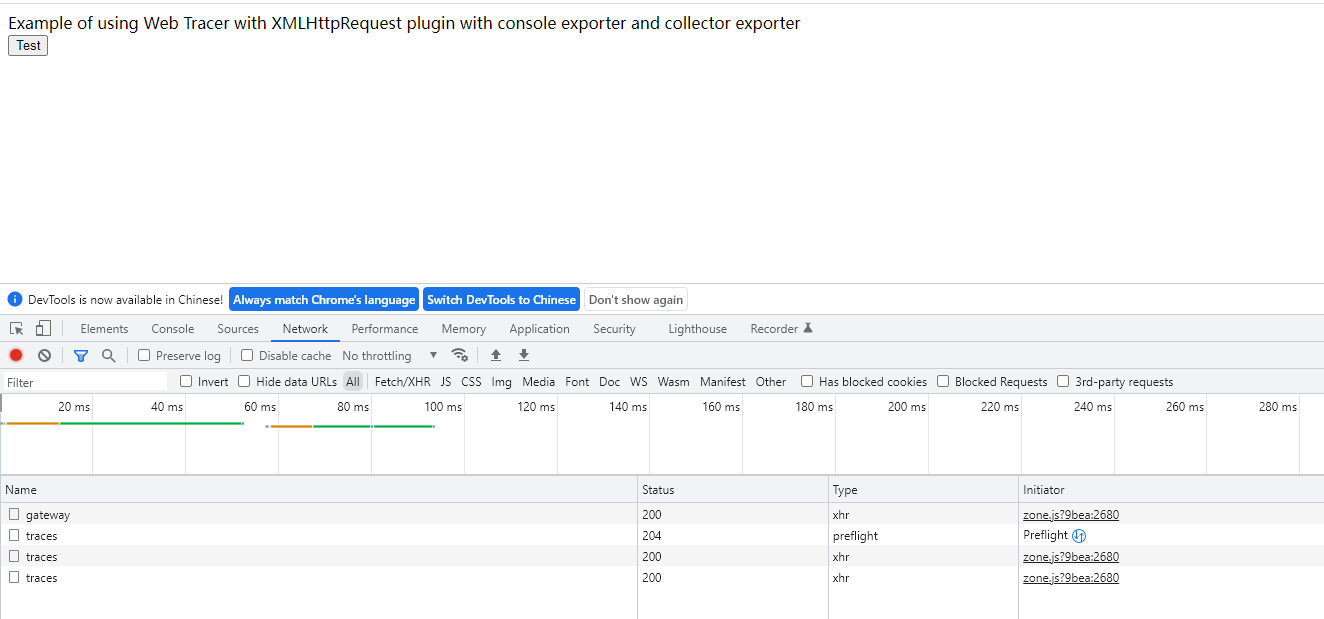Viewport: 1324px width, 619px height.
Task: Type in the network Filter field
Action: tap(85, 382)
